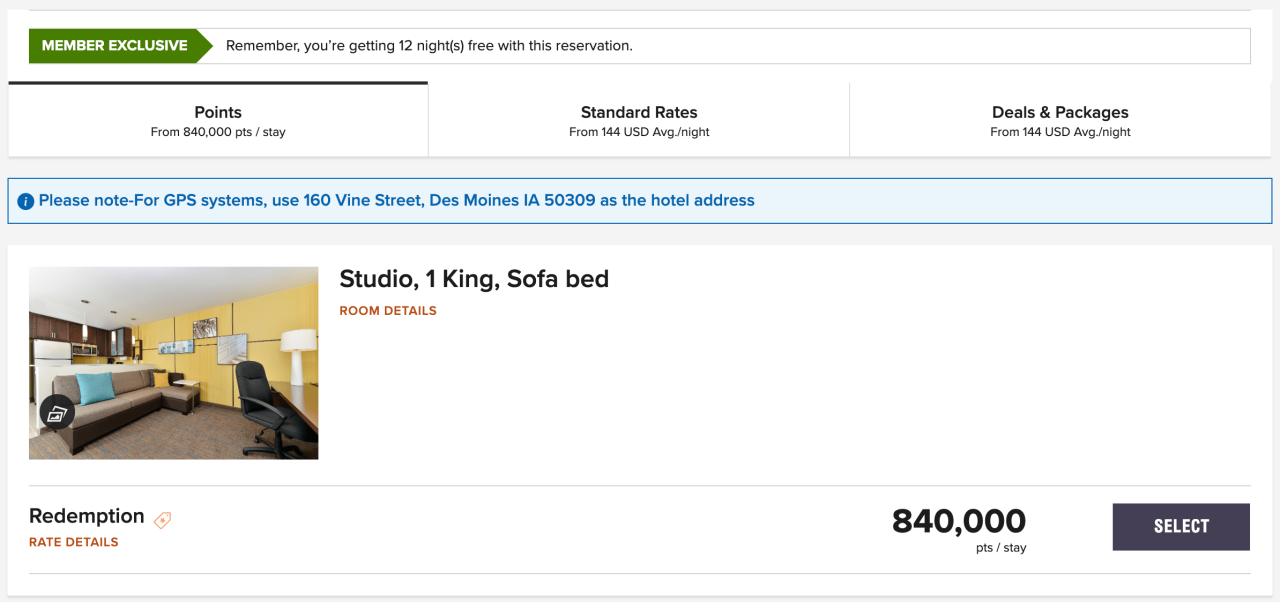Screen dimensions: 1280x602
Task: Open the Room Details link
Action: (388, 311)
